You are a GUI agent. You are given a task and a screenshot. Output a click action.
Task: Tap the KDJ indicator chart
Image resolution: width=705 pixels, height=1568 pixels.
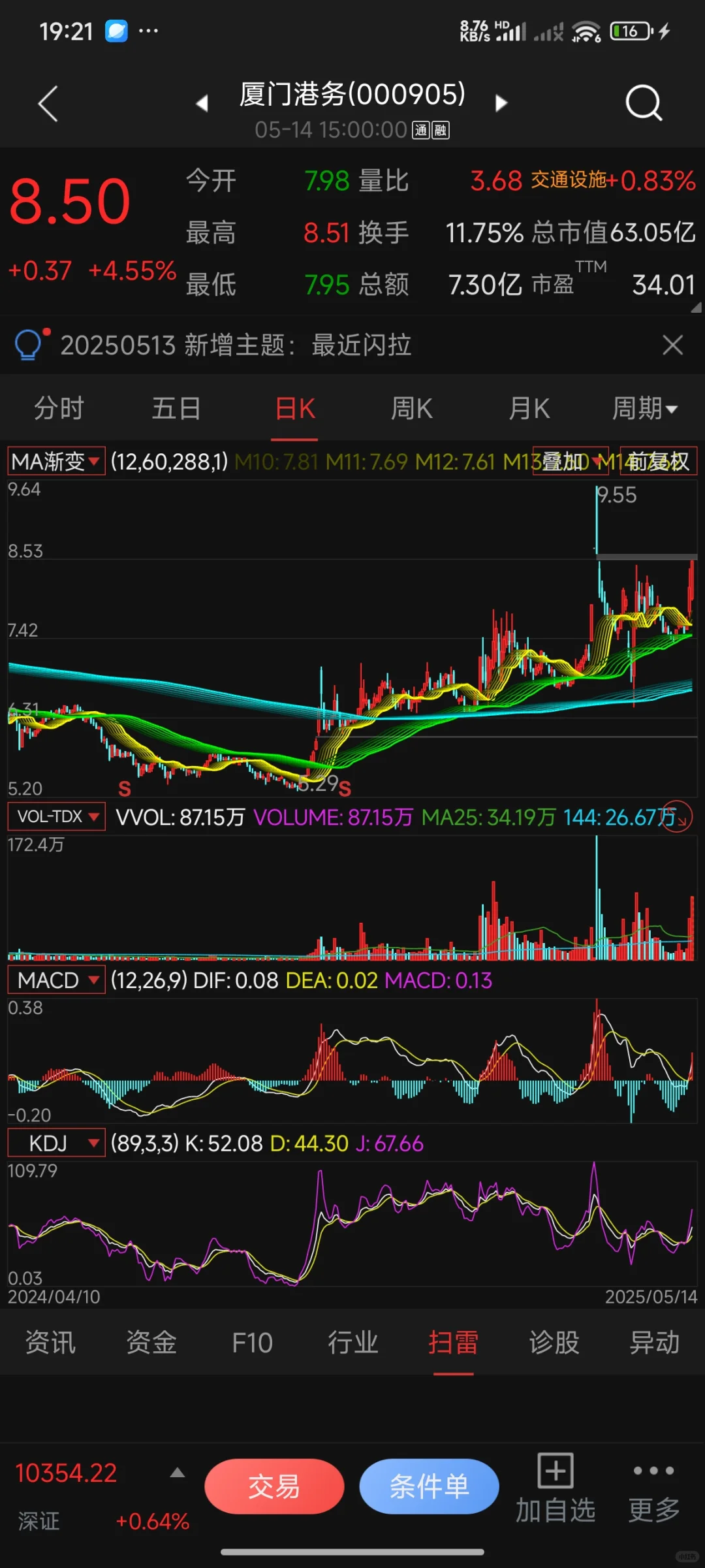click(352, 1223)
